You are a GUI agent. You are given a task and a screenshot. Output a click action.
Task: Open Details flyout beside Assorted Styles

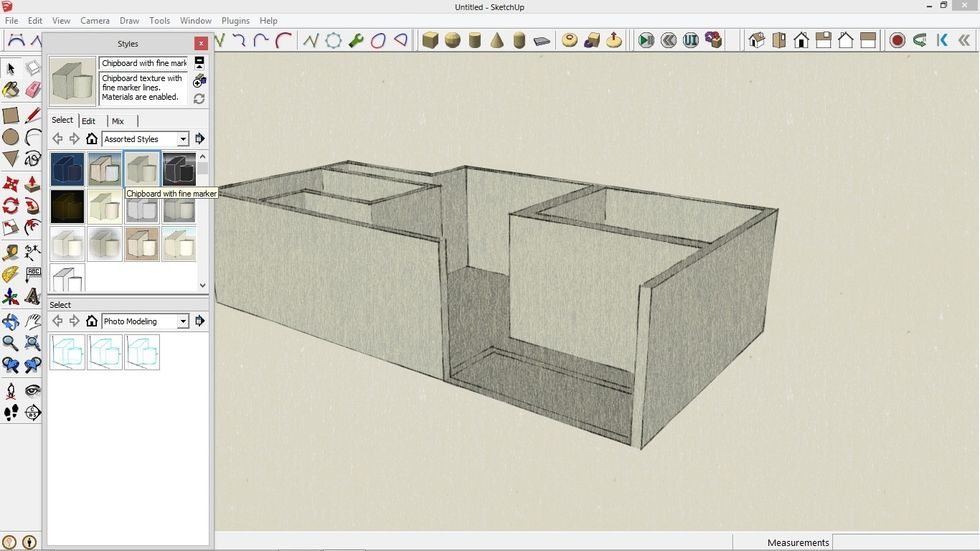point(200,139)
